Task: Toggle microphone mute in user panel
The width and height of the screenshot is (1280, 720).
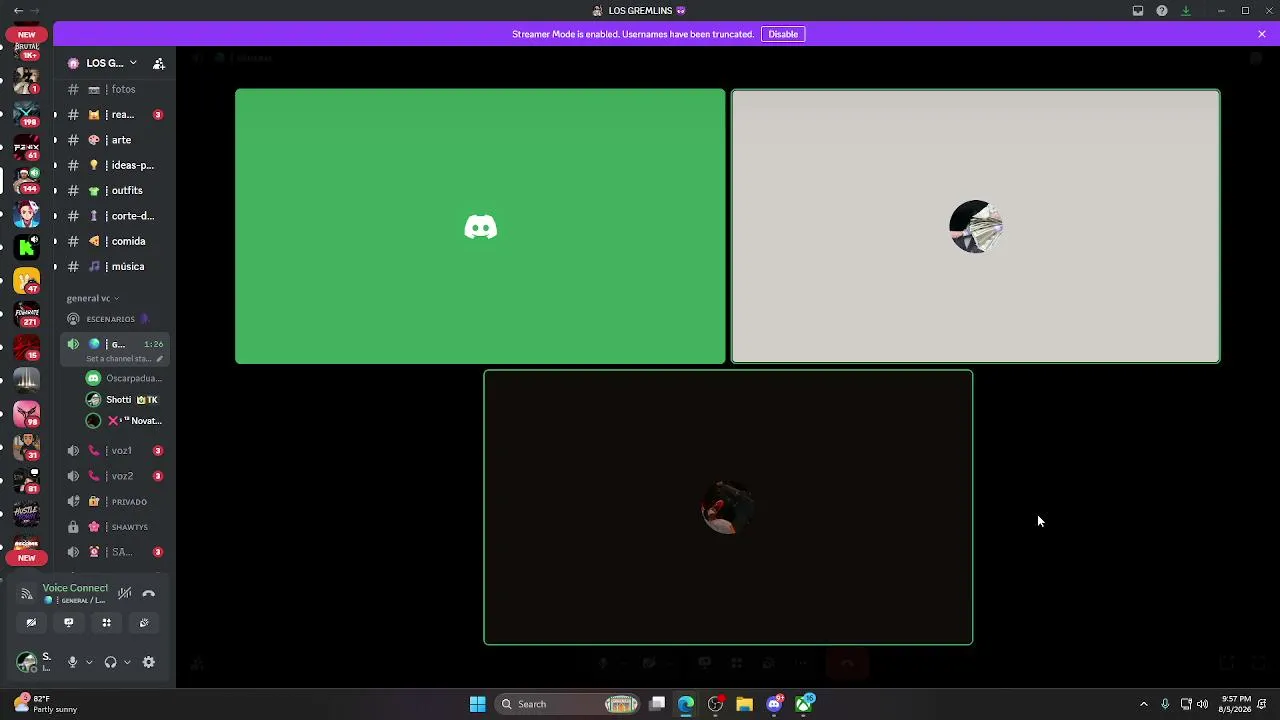Action: pyautogui.click(x=72, y=662)
